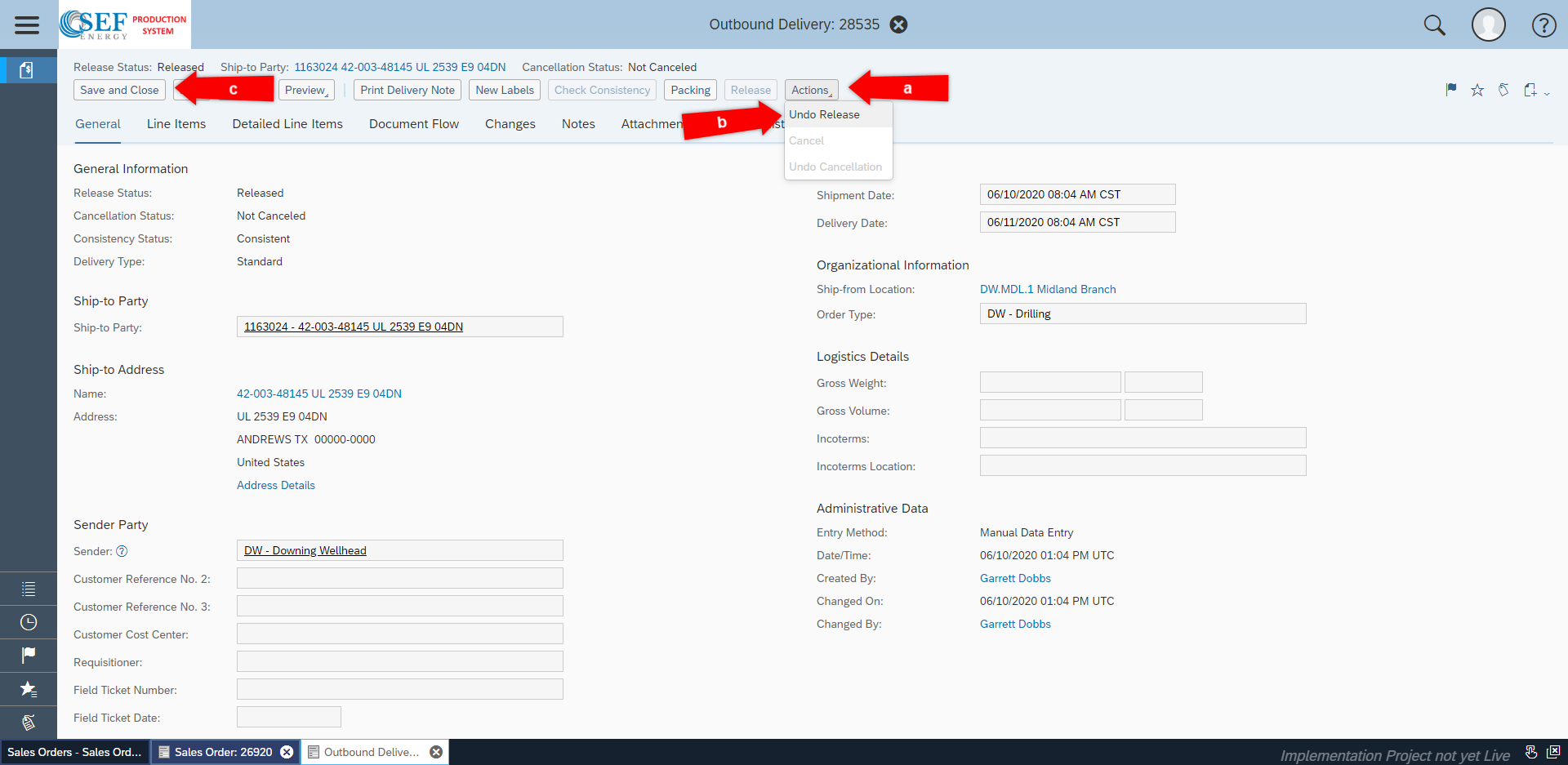Go to the Document Flow tab

(x=414, y=124)
